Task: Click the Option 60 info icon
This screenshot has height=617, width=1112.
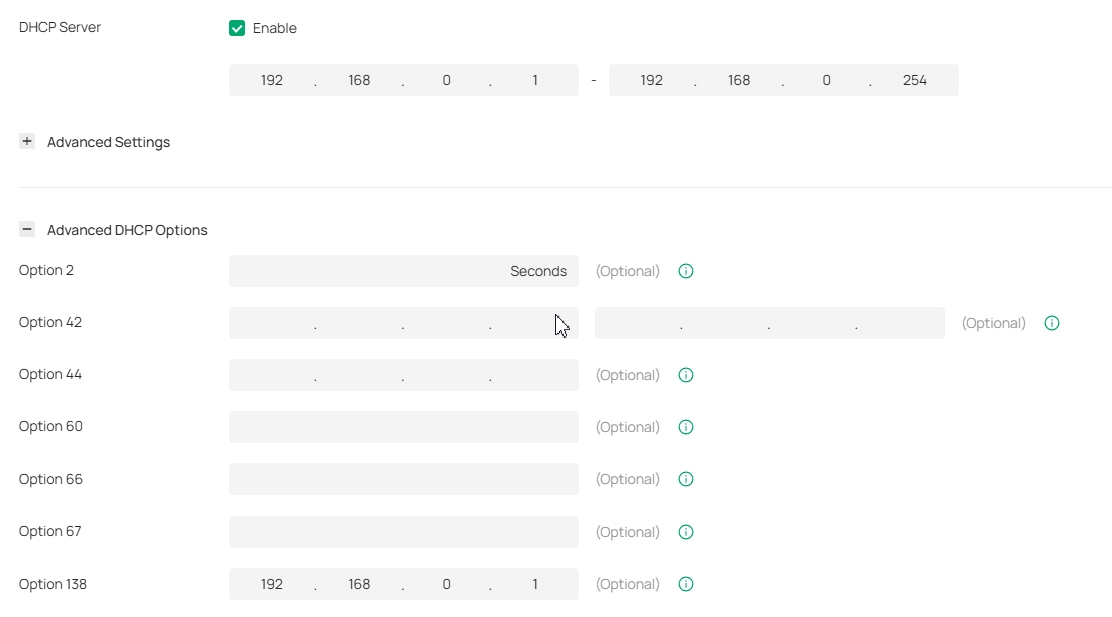Action: (686, 427)
